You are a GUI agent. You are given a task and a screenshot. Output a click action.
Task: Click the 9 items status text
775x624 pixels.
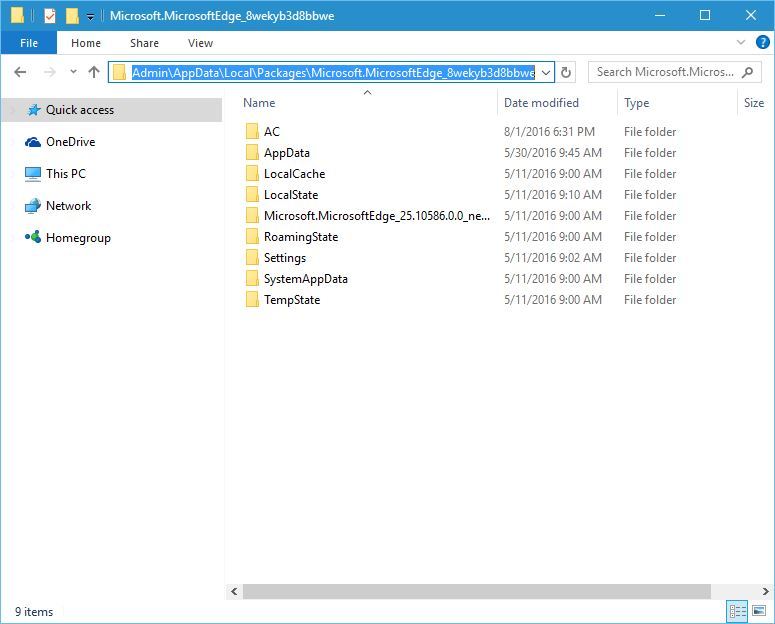point(34,612)
